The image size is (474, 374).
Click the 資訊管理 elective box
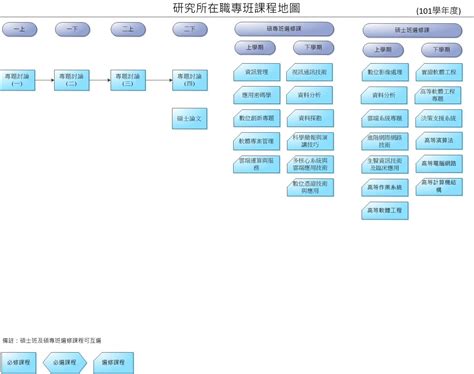click(257, 72)
